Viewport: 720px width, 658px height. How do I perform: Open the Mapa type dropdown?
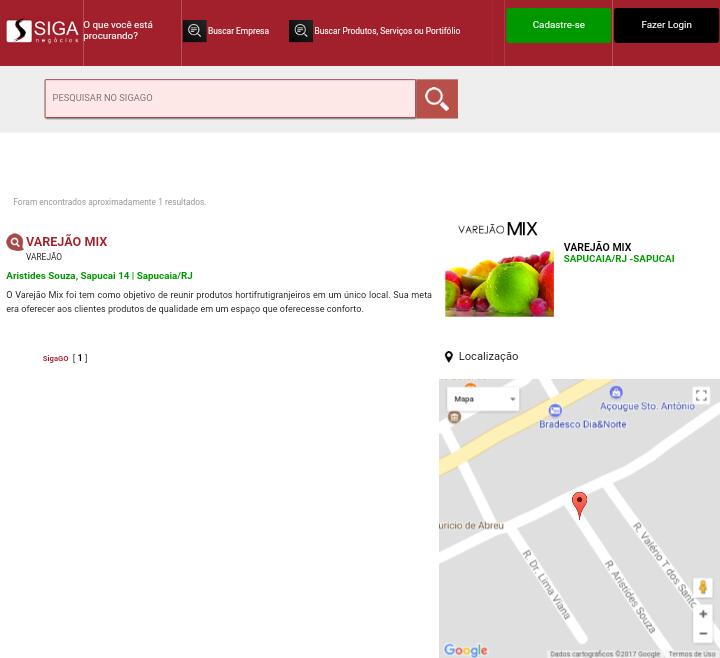483,399
